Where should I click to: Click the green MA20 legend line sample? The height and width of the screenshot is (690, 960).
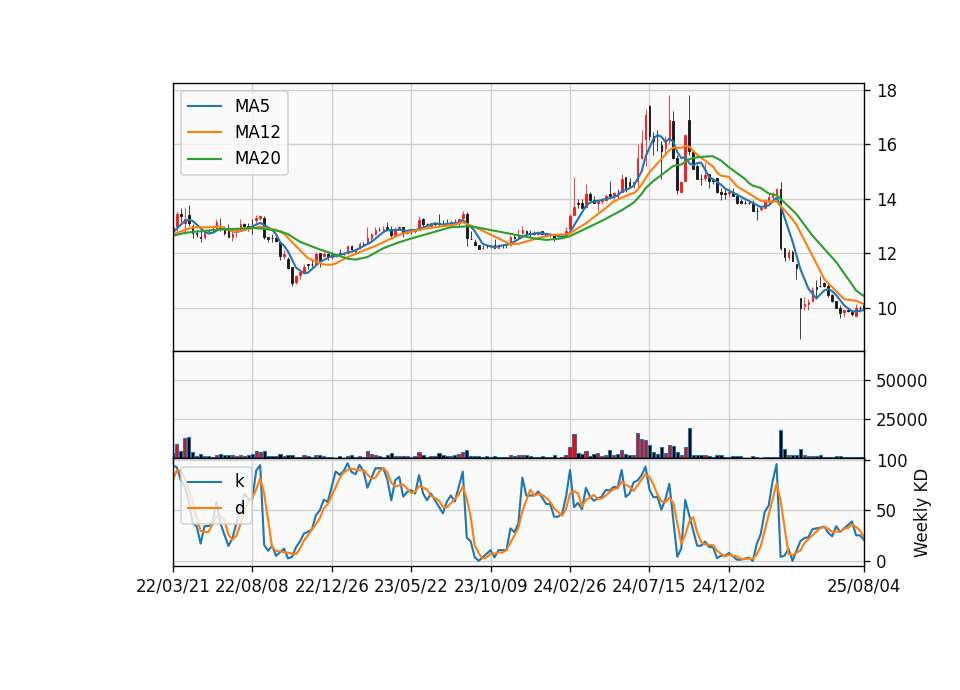coord(204,158)
